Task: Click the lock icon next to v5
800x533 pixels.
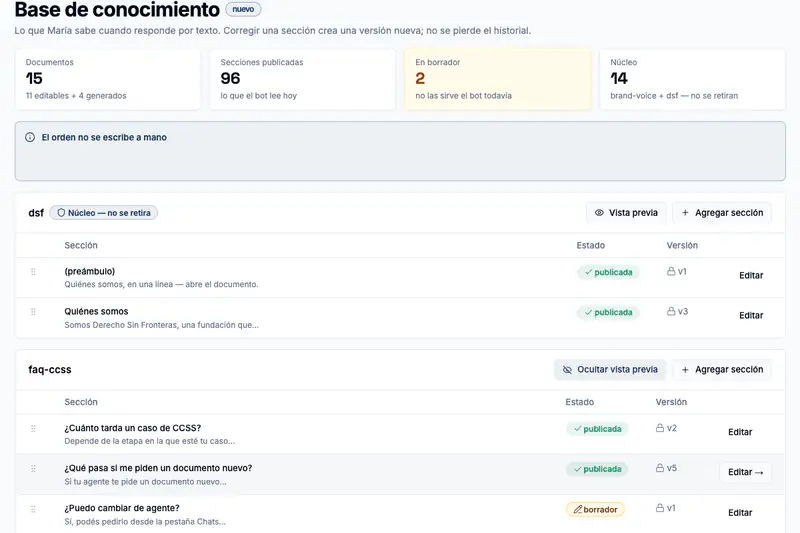Action: 660,468
